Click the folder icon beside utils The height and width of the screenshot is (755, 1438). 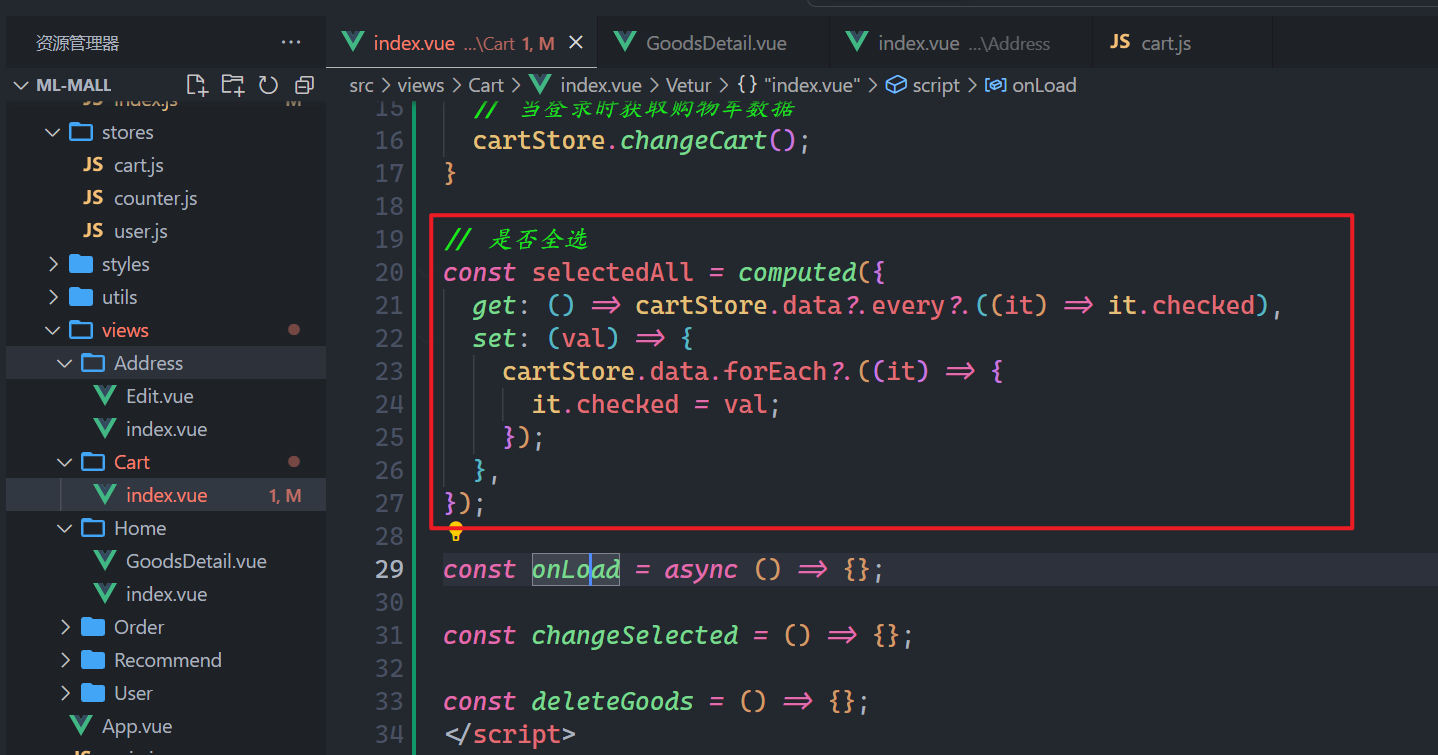(x=81, y=297)
